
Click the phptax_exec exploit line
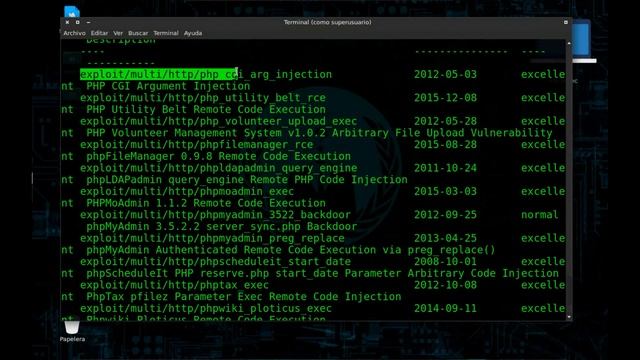(x=174, y=285)
